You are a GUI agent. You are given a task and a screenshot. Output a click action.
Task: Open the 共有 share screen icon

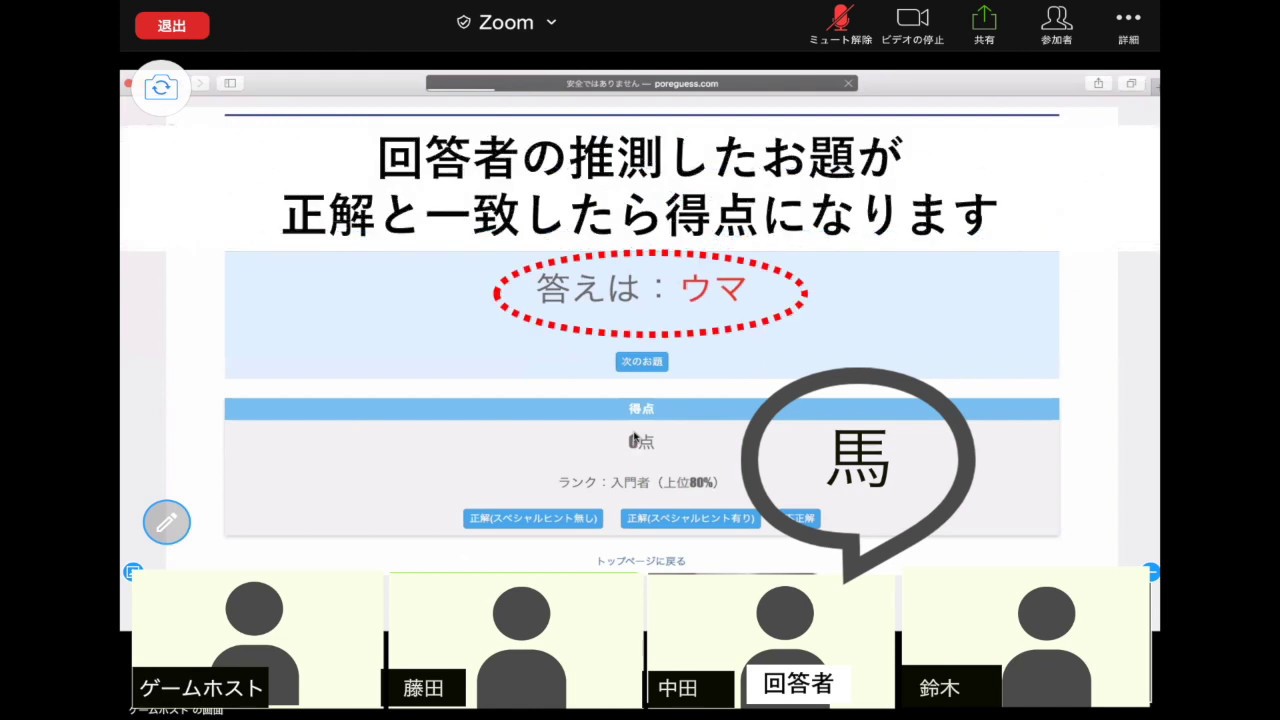[x=984, y=26]
